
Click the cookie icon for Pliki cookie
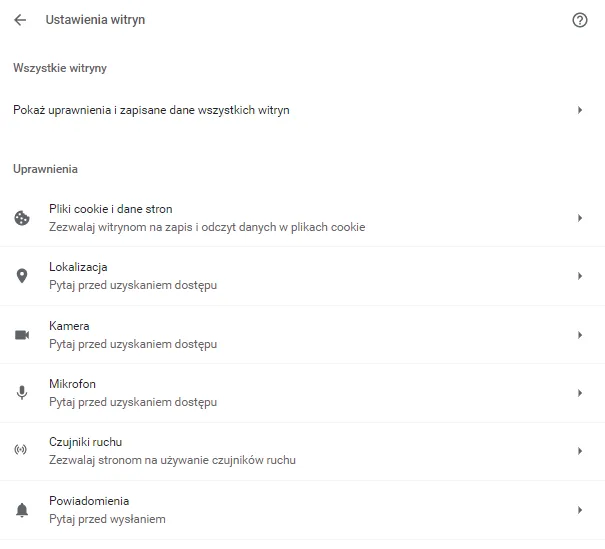tap(22, 218)
